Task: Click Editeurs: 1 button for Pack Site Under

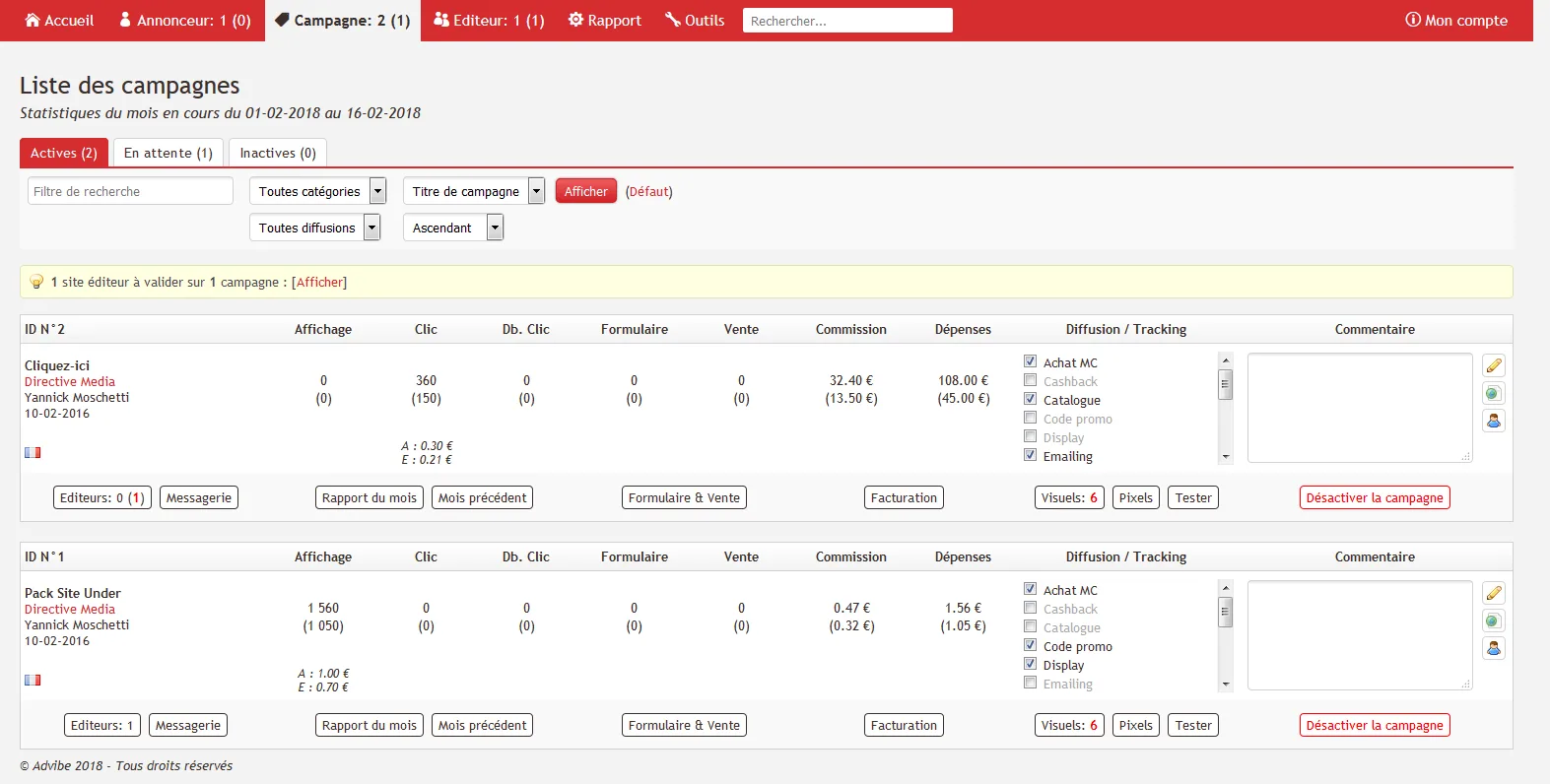Action: coord(102,725)
